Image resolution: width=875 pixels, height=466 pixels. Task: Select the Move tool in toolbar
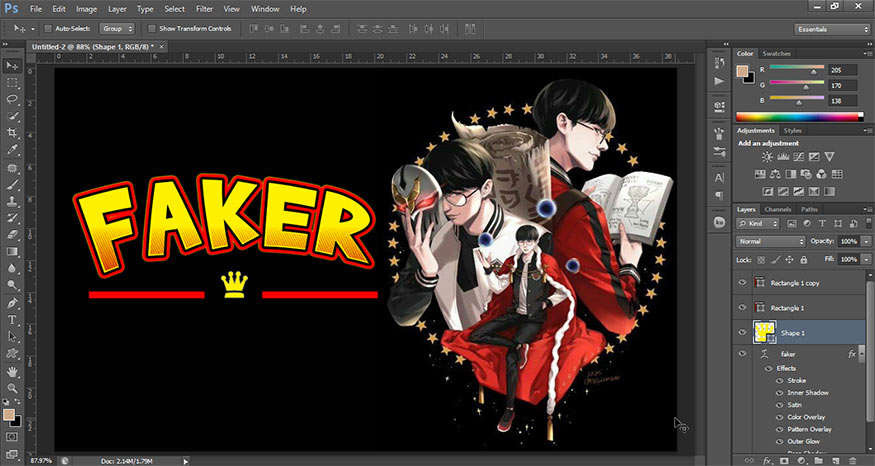pos(12,66)
